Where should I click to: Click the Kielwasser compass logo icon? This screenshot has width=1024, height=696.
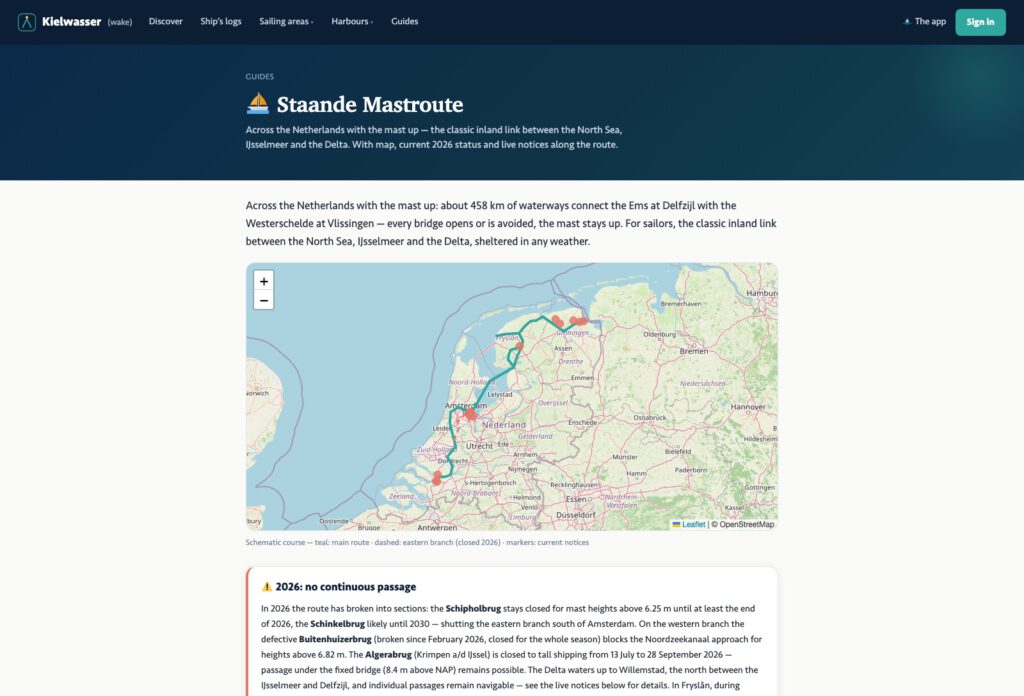(27, 22)
